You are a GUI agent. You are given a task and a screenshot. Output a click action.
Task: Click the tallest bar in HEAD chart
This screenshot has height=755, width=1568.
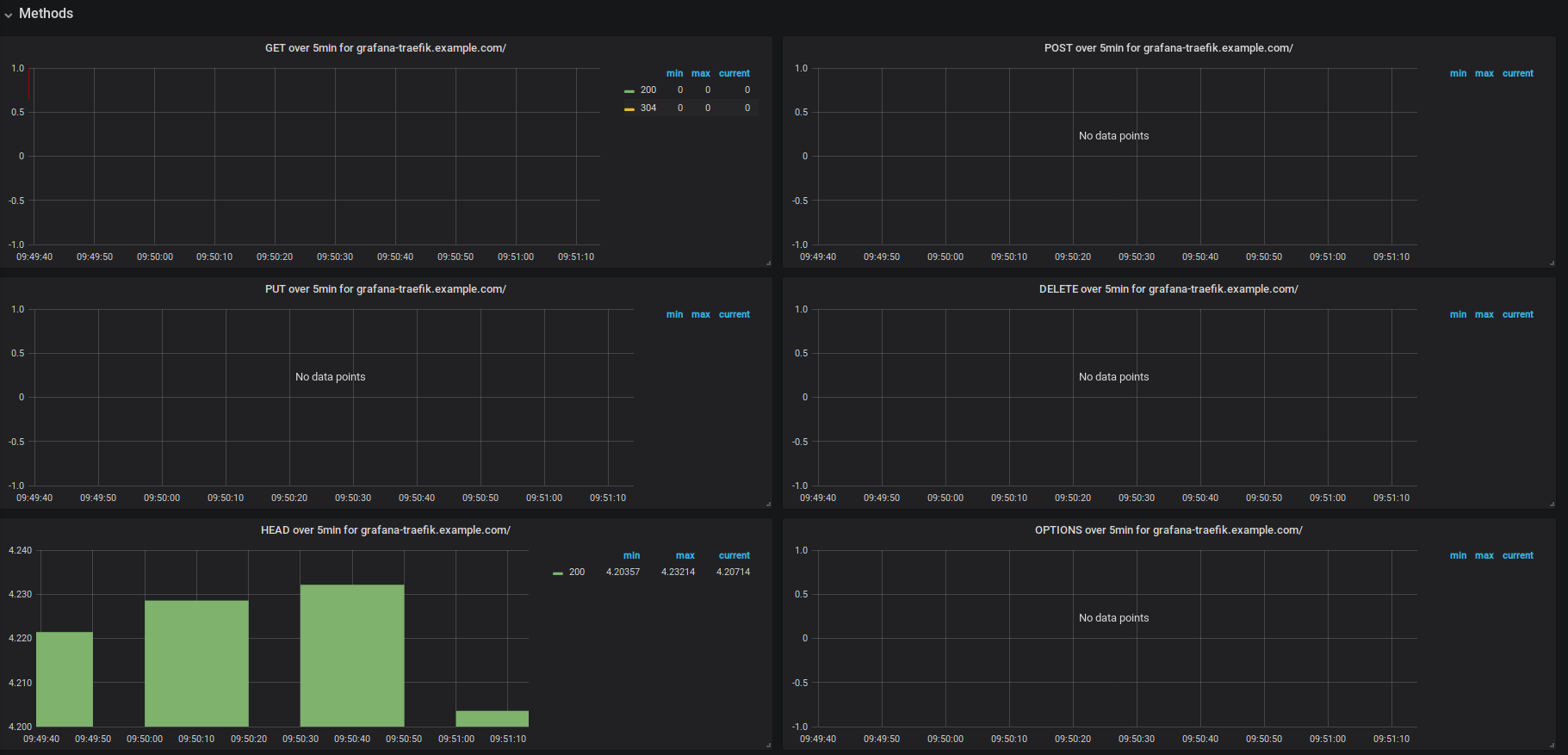pyautogui.click(x=352, y=656)
